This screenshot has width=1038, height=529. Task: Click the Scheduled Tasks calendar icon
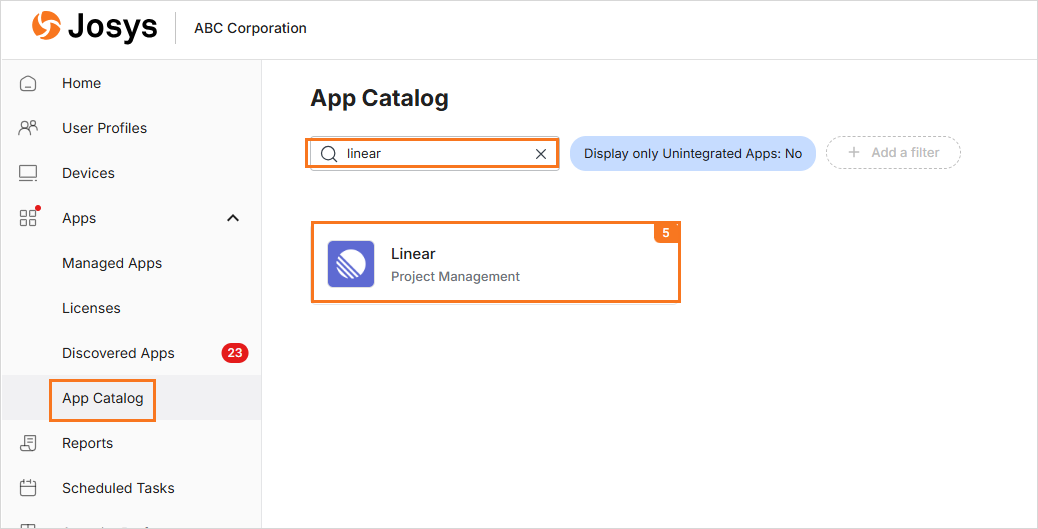tap(28, 488)
